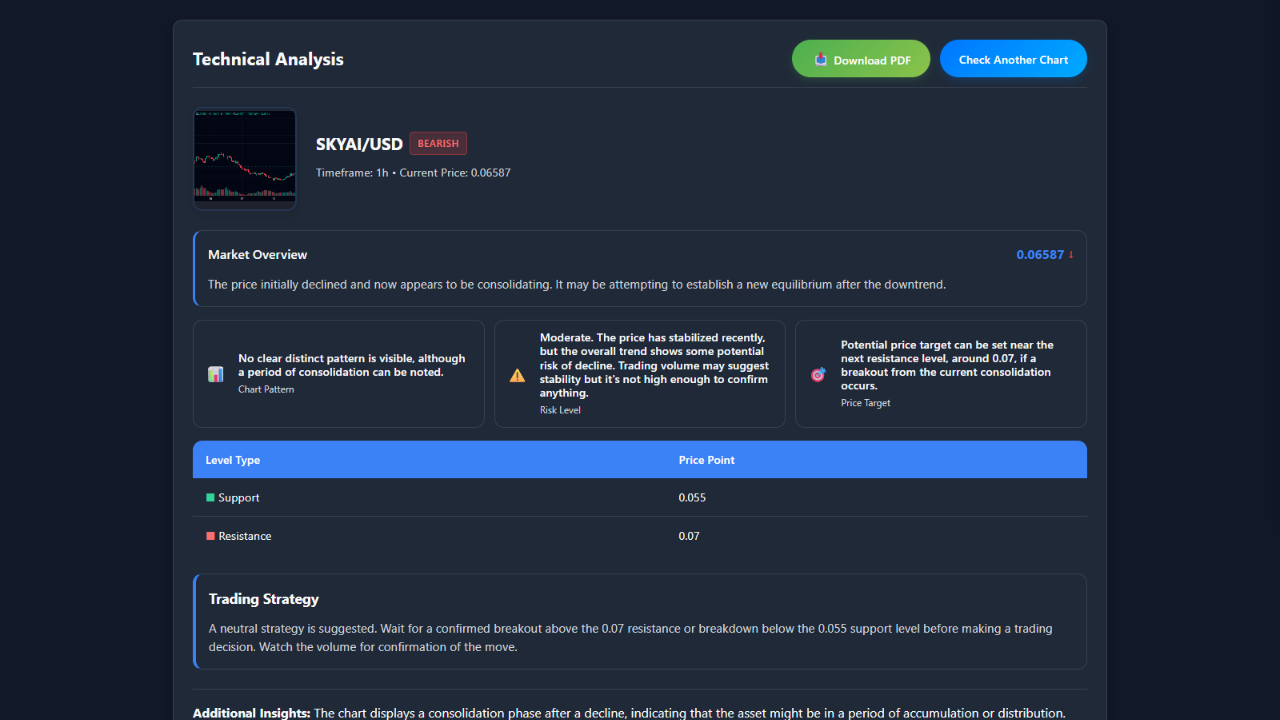Click the BEARISH sentiment badge
1280x720 pixels.
(437, 143)
